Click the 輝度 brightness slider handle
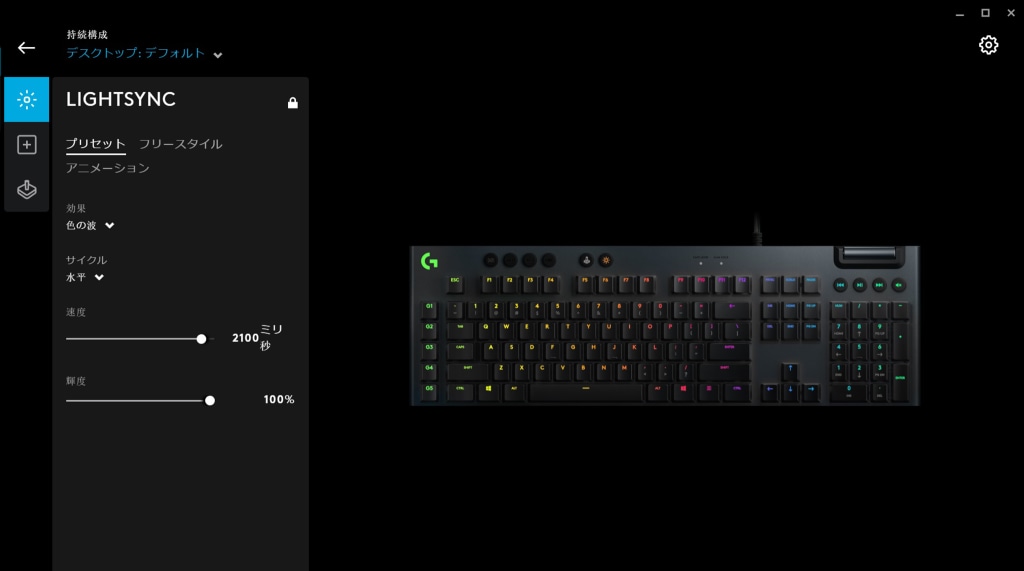Screen dimensions: 1024x571 point(210,400)
